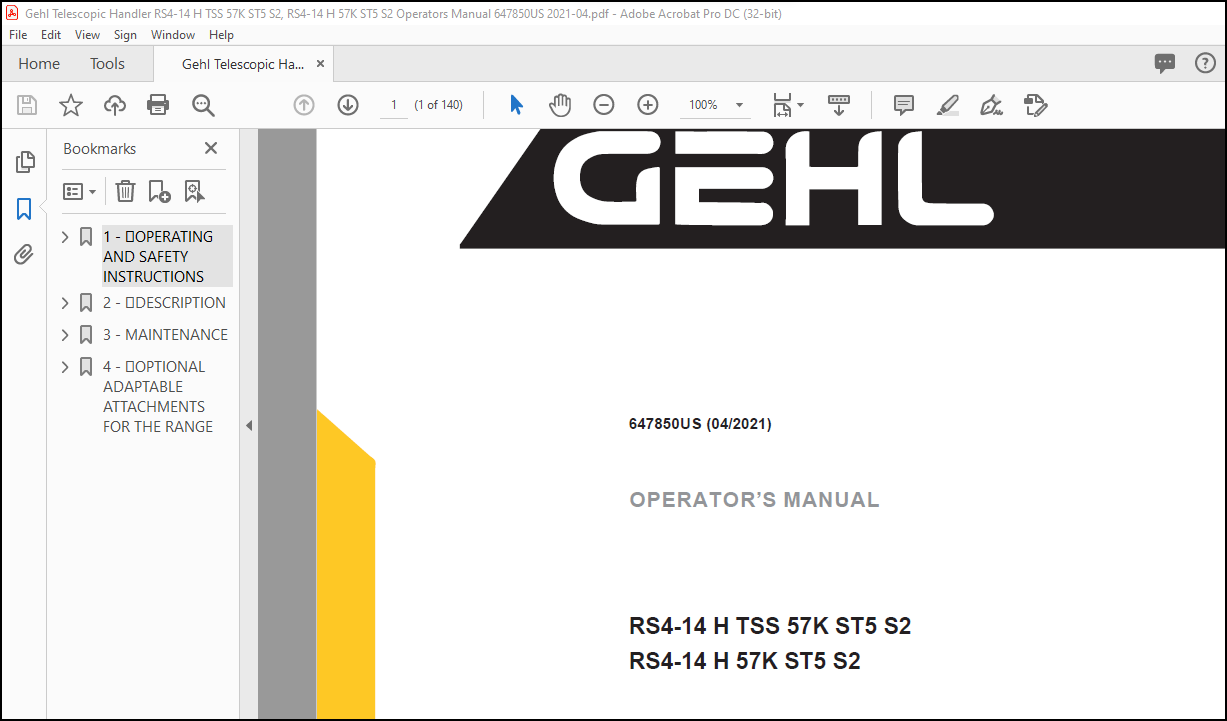
Task: Click the OPERATOR'S MANUAL heading text
Action: [754, 500]
